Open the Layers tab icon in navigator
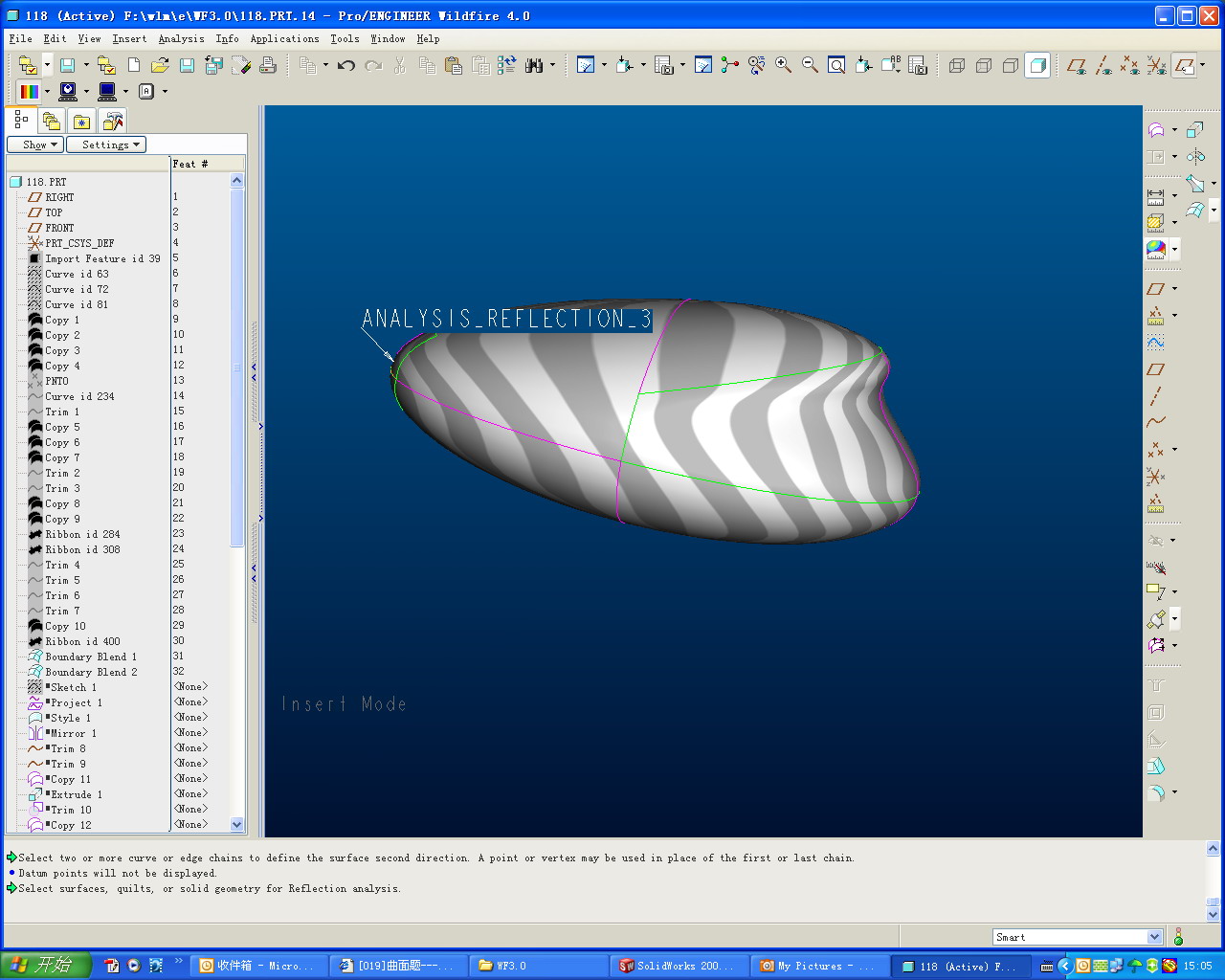 pos(52,122)
